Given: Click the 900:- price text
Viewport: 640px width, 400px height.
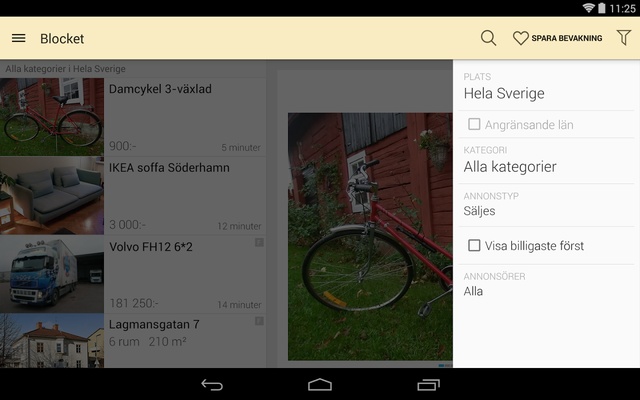Looking at the screenshot, I should [122, 146].
